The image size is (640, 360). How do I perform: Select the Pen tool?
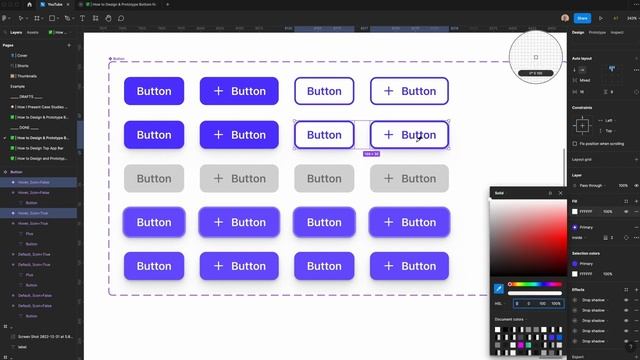click(x=67, y=18)
